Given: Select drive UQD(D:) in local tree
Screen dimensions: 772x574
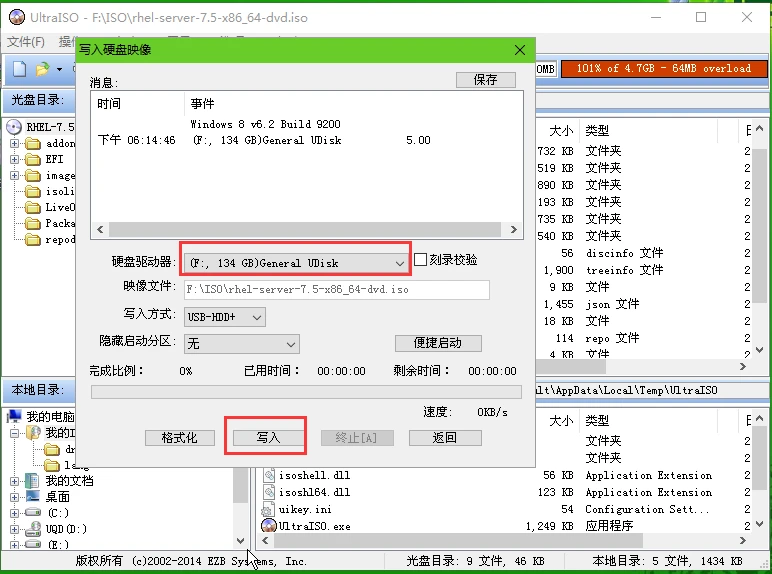Looking at the screenshot, I should pyautogui.click(x=56, y=529).
